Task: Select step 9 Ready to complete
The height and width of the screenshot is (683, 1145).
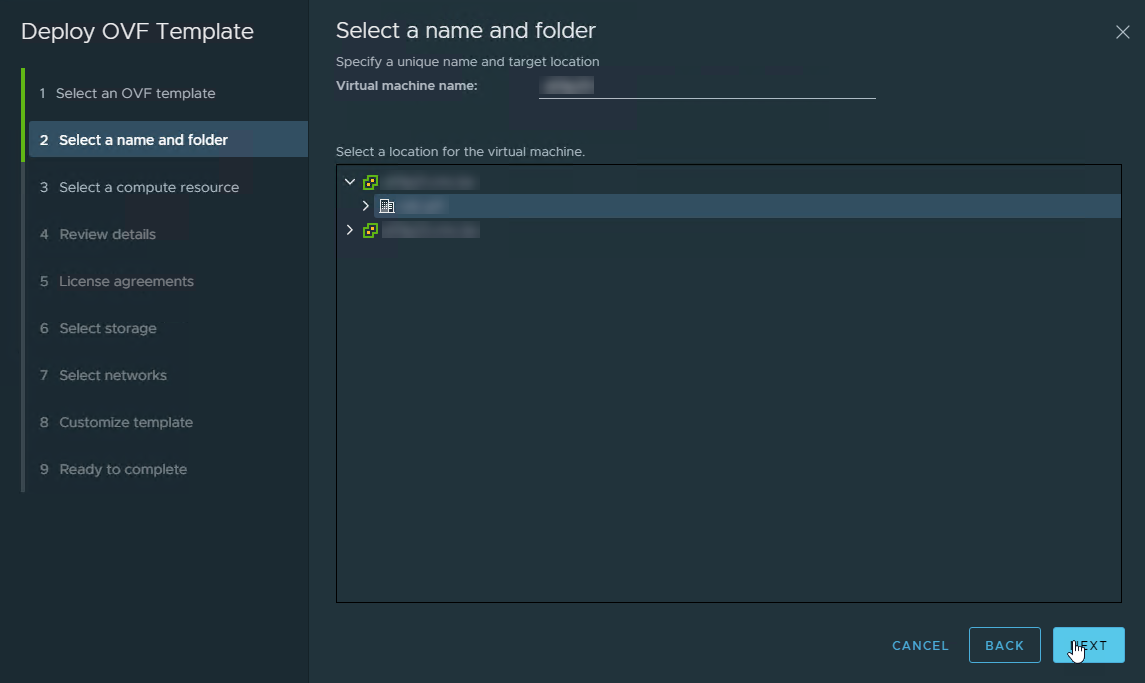Action: [123, 469]
